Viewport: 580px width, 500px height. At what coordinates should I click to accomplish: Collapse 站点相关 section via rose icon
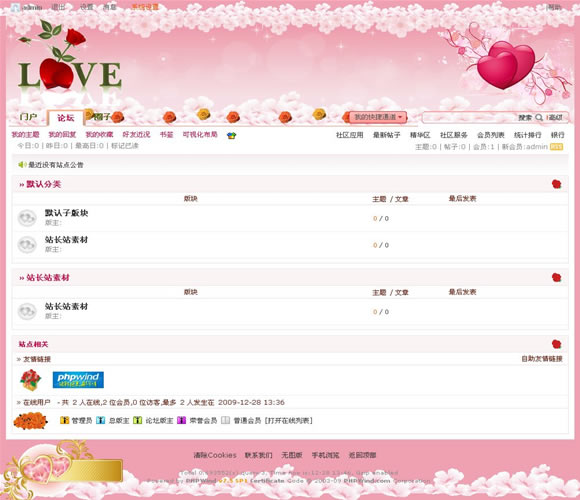(556, 344)
